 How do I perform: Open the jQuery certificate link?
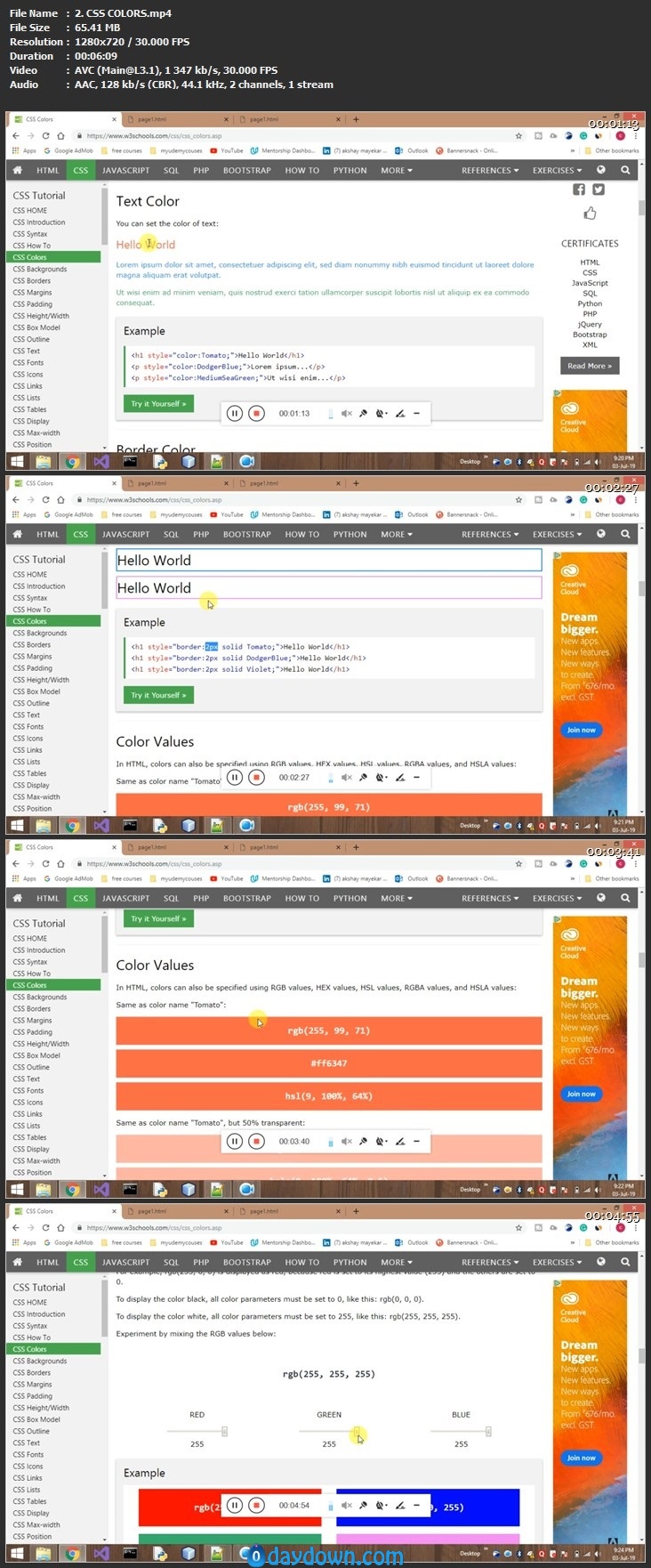pos(590,324)
